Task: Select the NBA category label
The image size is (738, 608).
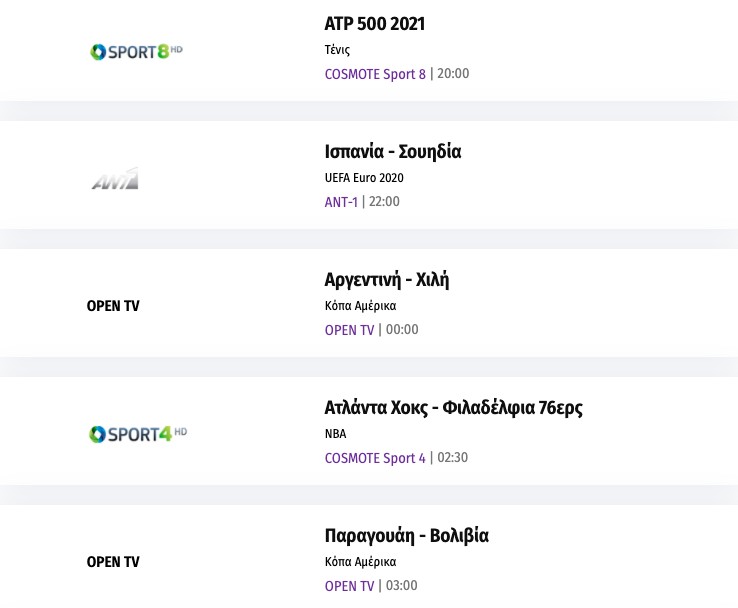Action: tap(336, 434)
